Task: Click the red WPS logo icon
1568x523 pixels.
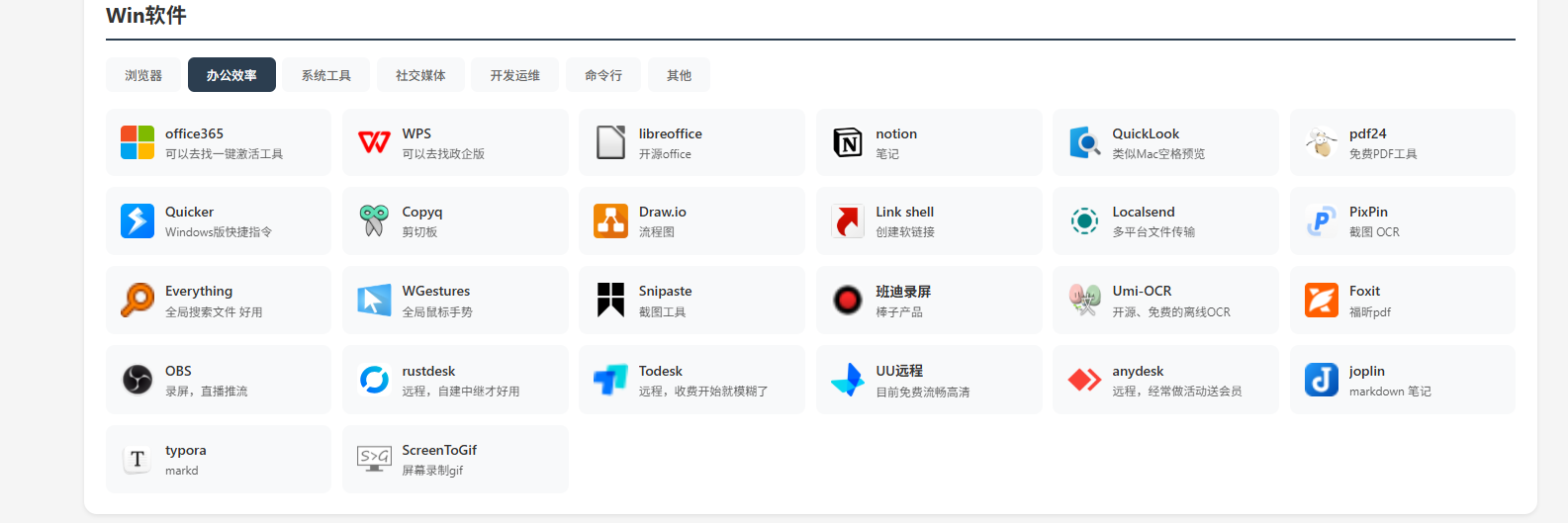Action: pos(374,142)
